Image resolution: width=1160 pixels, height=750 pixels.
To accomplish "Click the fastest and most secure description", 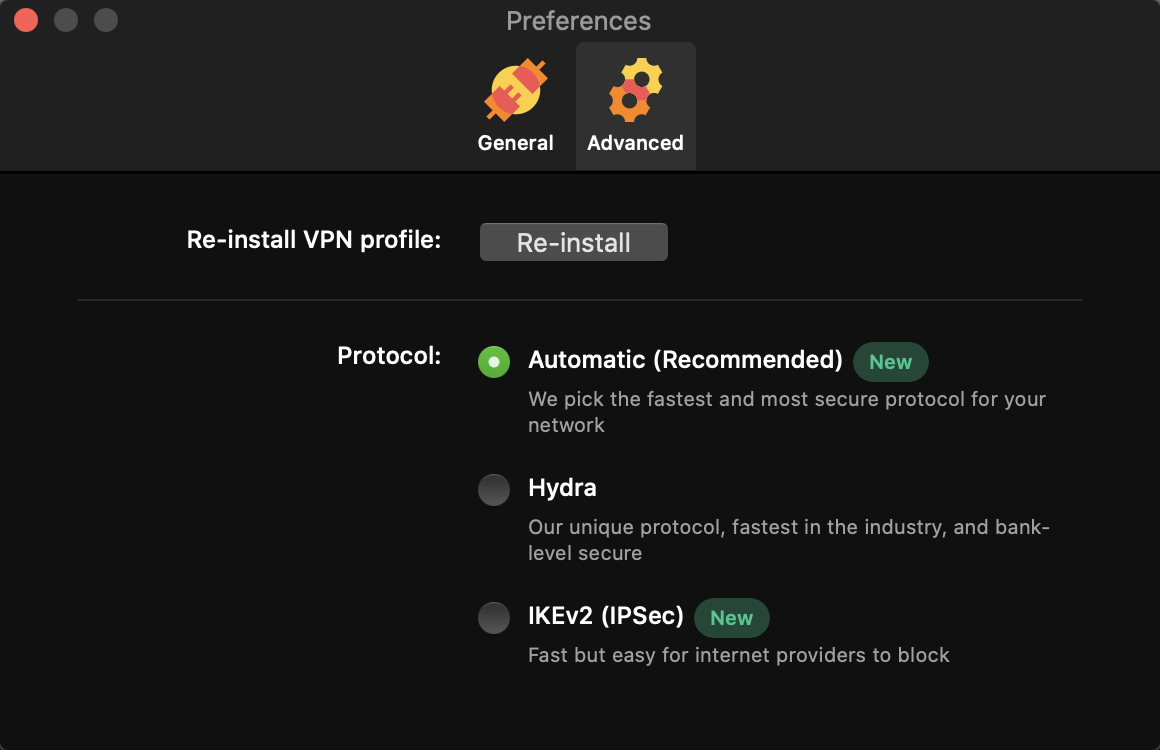I will tap(787, 412).
